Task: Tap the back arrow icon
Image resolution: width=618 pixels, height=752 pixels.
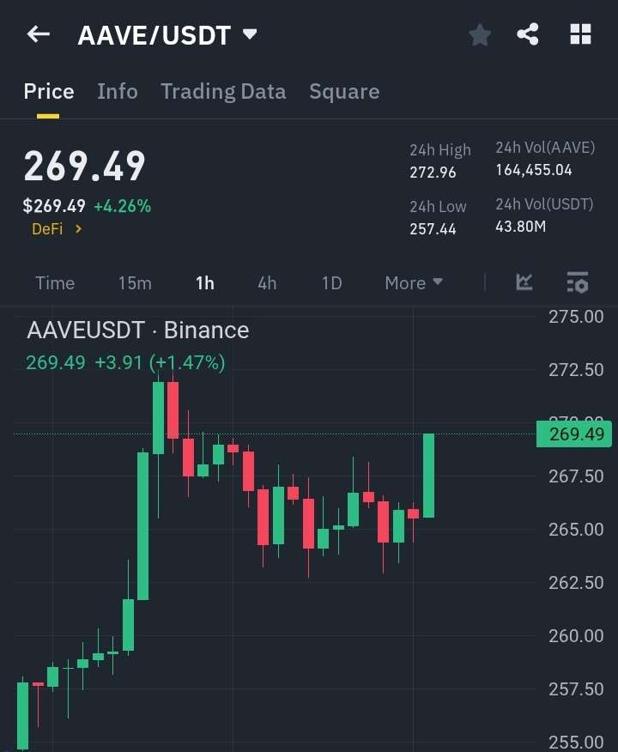Action: pos(38,35)
